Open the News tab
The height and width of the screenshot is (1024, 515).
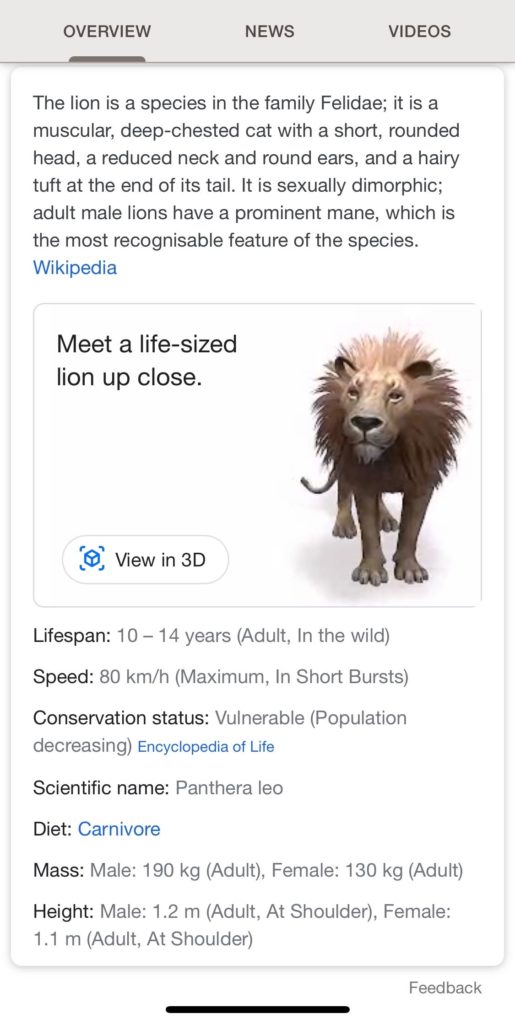[270, 31]
